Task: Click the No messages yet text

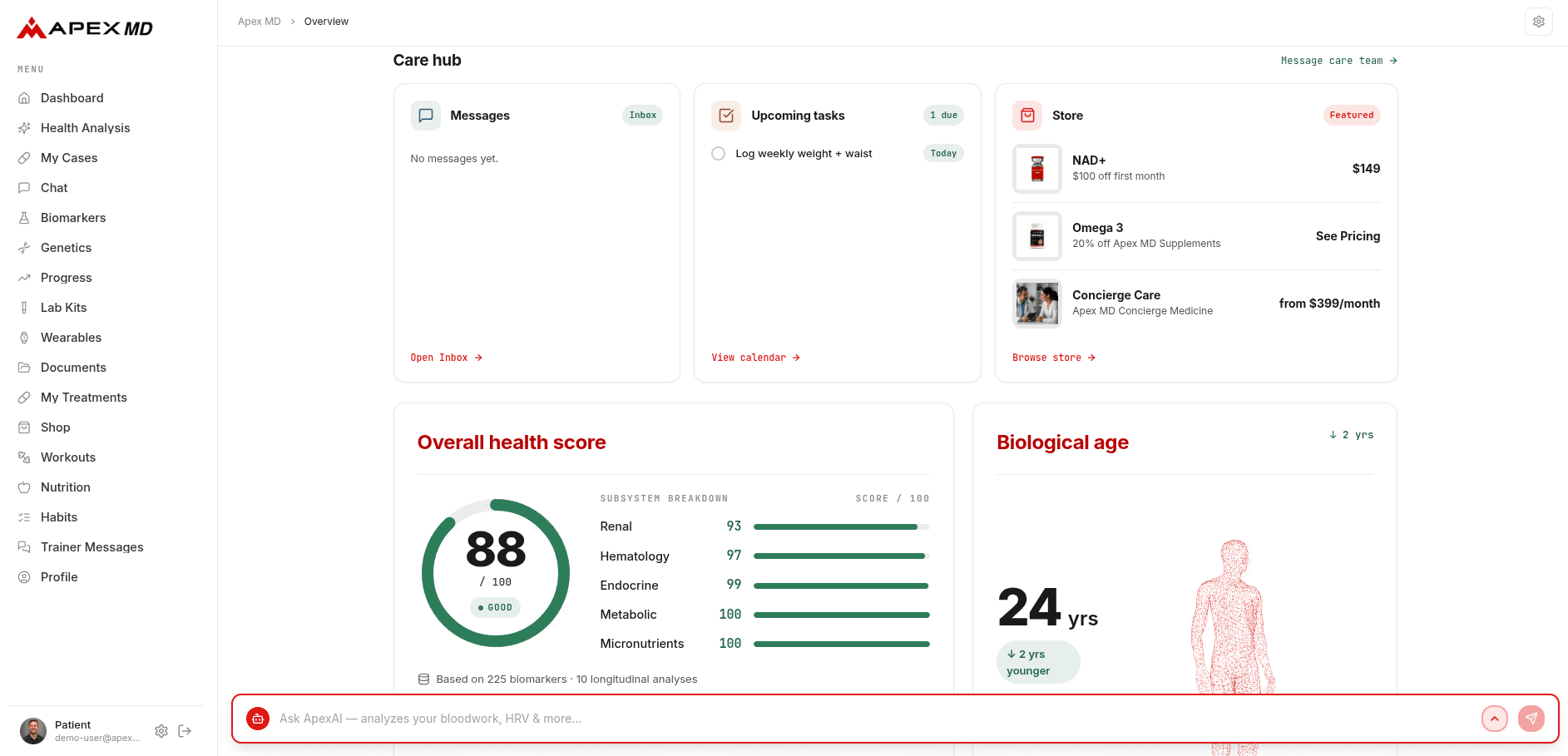Action: click(x=454, y=159)
